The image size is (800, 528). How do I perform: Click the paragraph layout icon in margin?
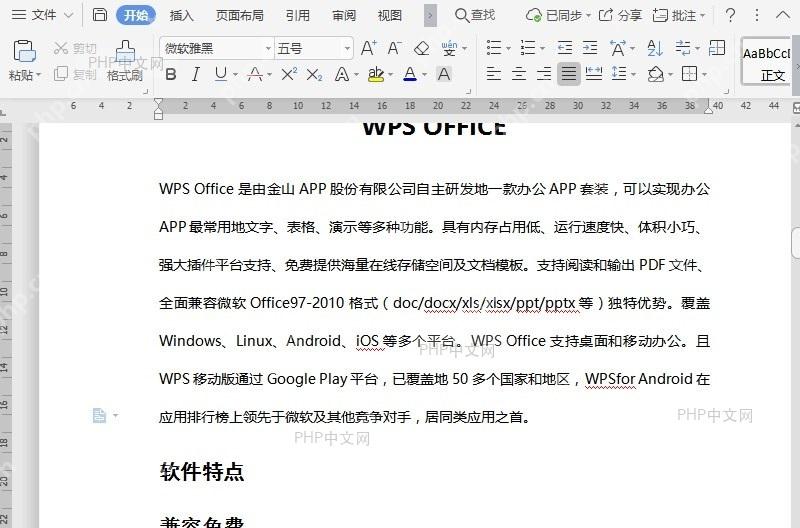pos(99,415)
